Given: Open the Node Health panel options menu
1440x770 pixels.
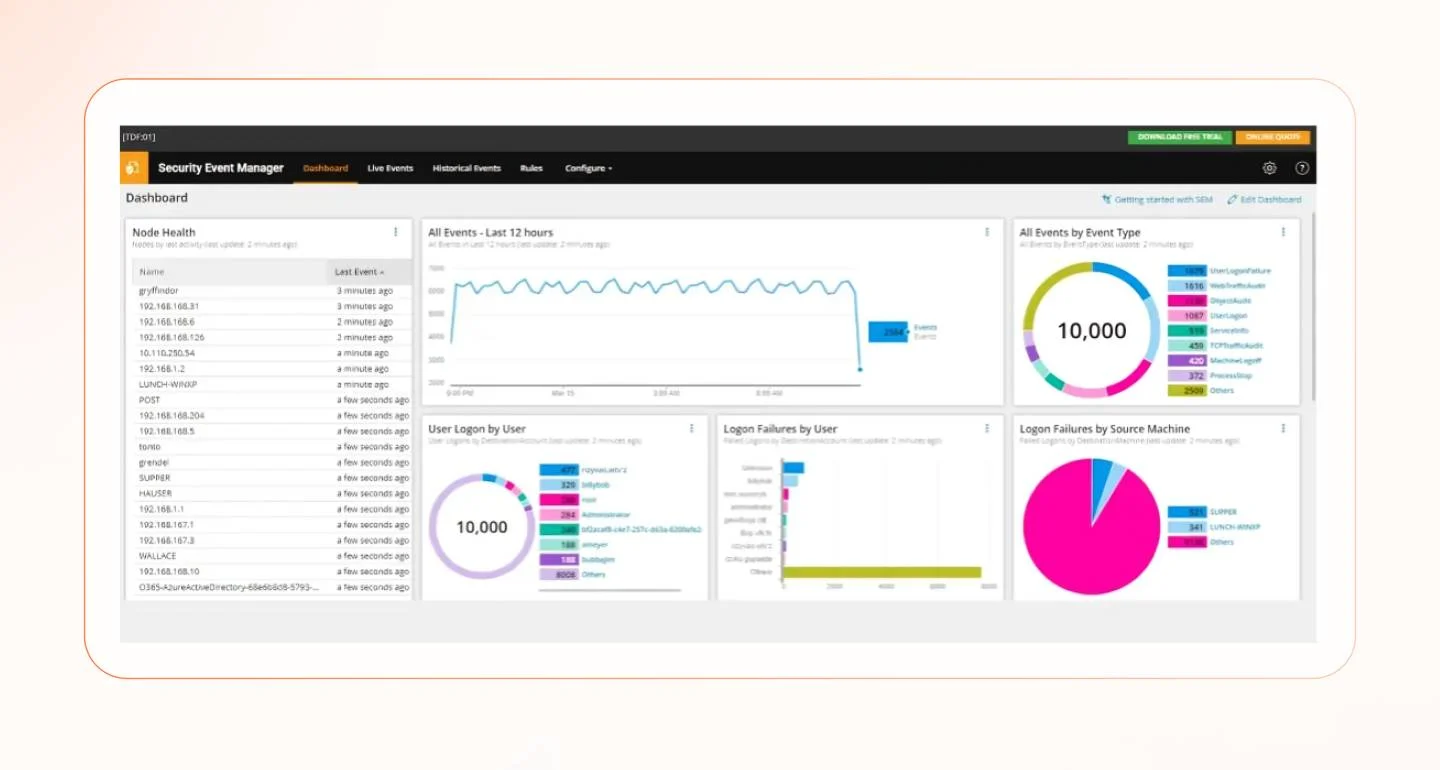Looking at the screenshot, I should (x=396, y=231).
